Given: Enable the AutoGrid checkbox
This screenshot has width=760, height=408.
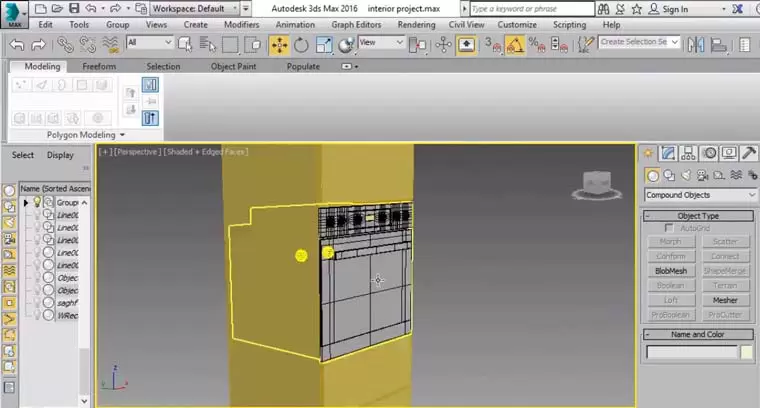Looking at the screenshot, I should point(669,228).
